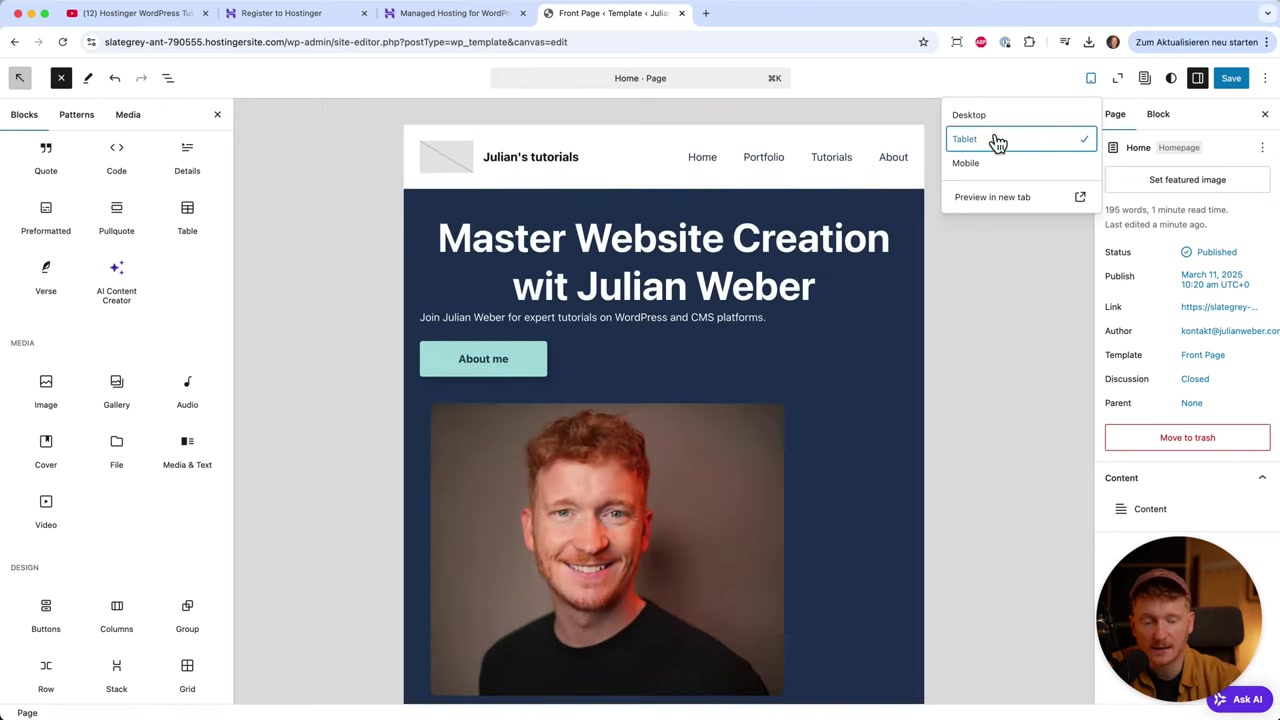Screen dimensions: 1280x720
Task: Click the About me button on canvas
Action: [x=483, y=359]
